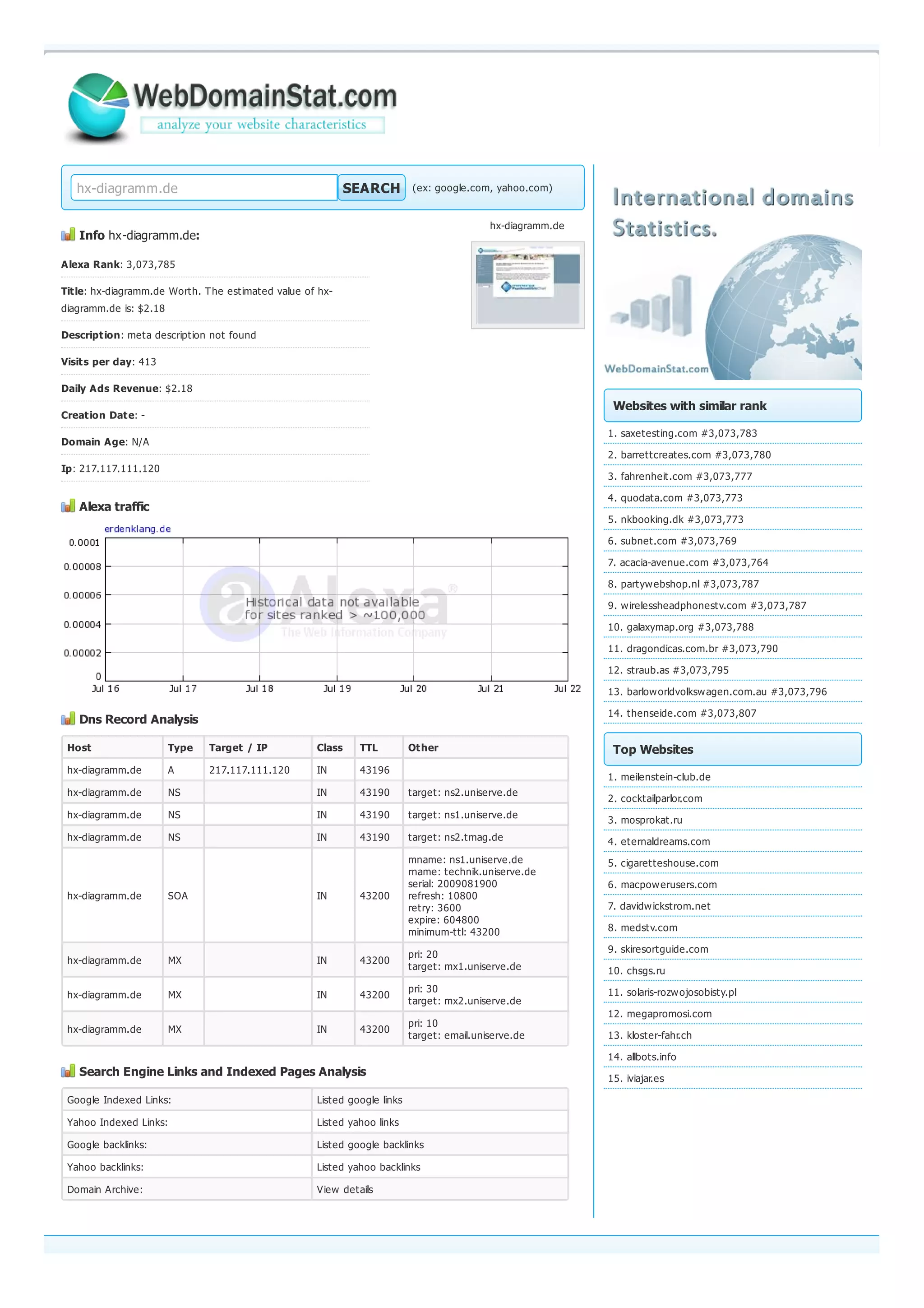924x1308 pixels.
Task: Open subnet.com link
Action: [648, 541]
